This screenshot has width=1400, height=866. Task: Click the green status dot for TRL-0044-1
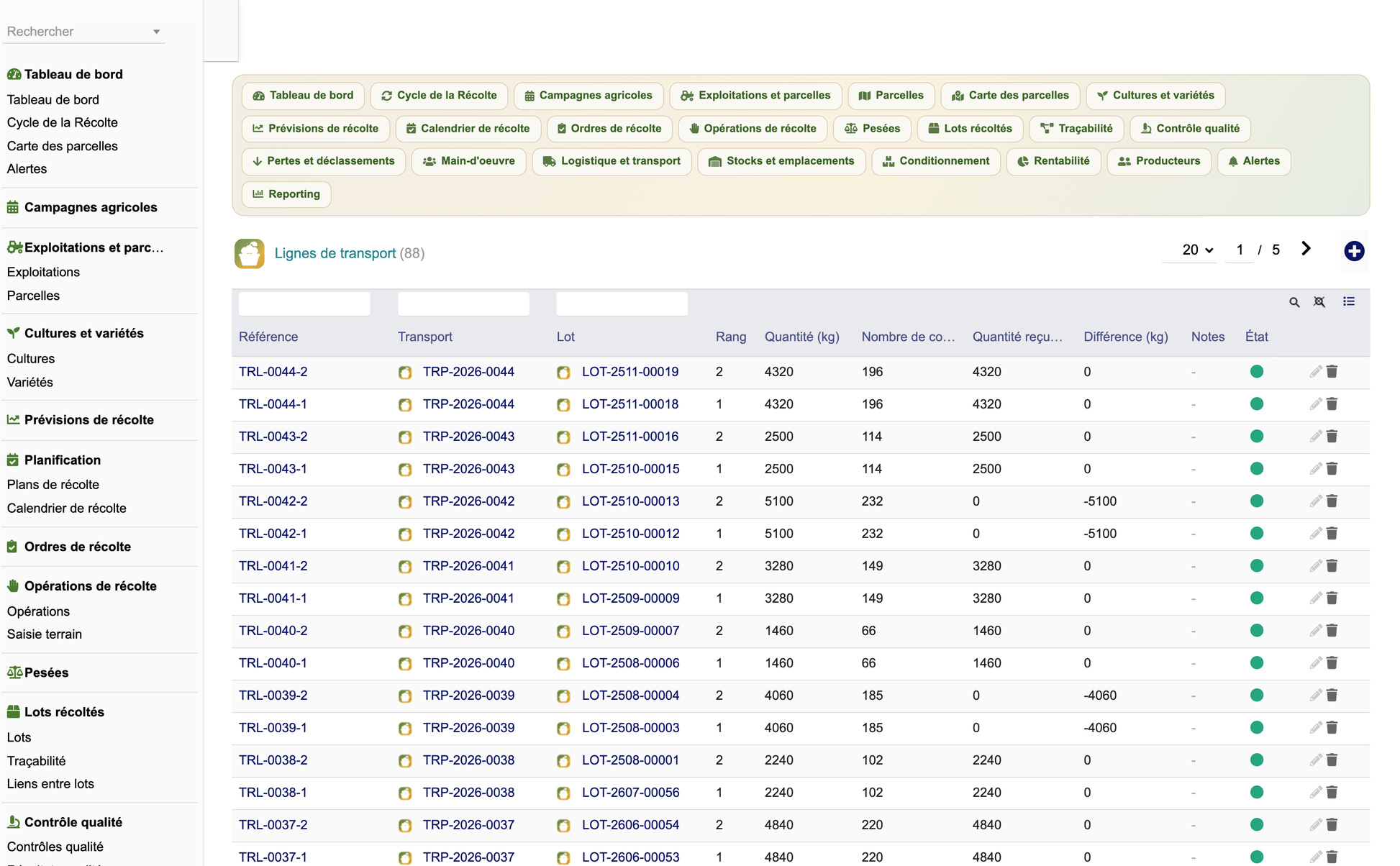[1257, 404]
